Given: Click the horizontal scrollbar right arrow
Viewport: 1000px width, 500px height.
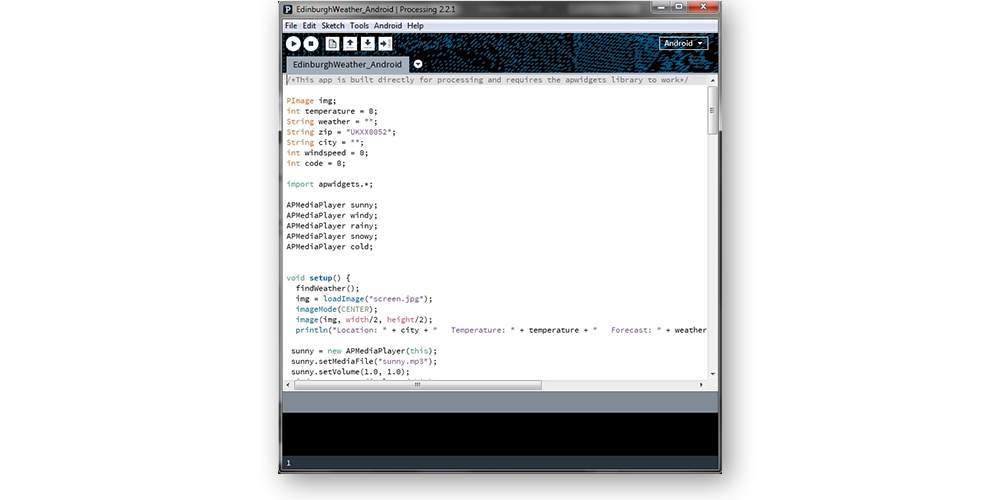Looking at the screenshot, I should coord(702,385).
